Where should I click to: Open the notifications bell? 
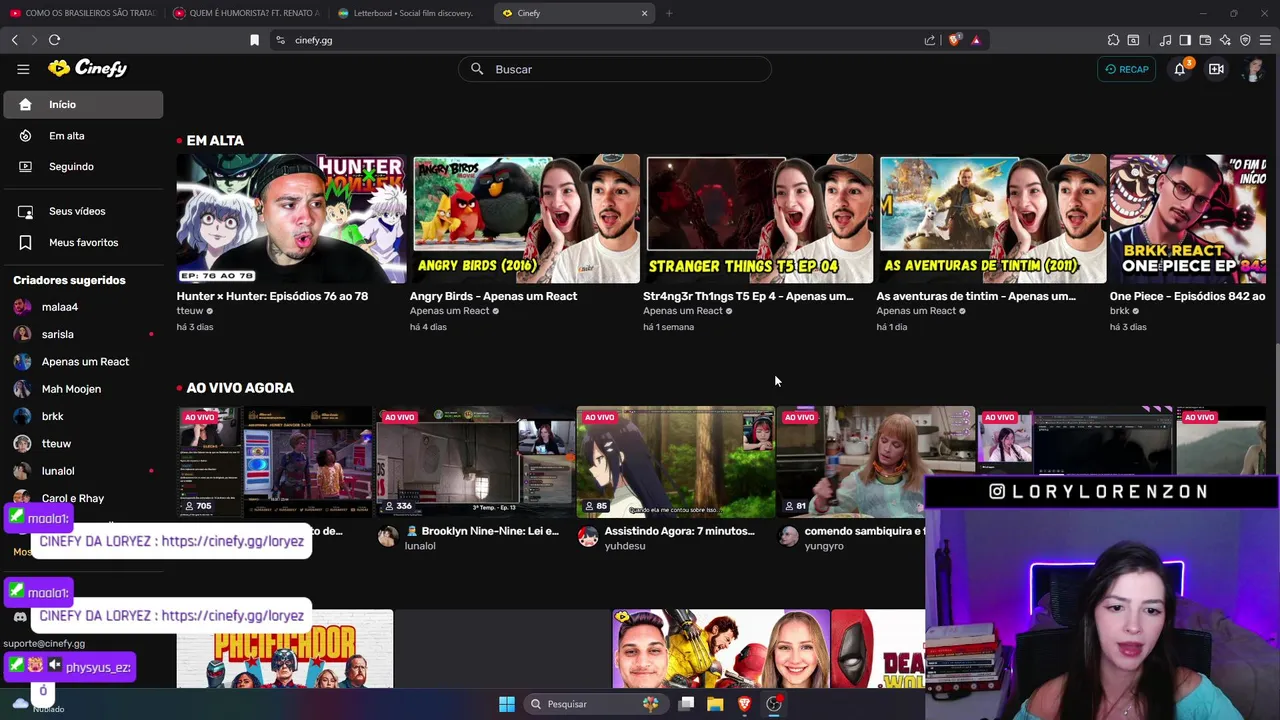pyautogui.click(x=1180, y=69)
